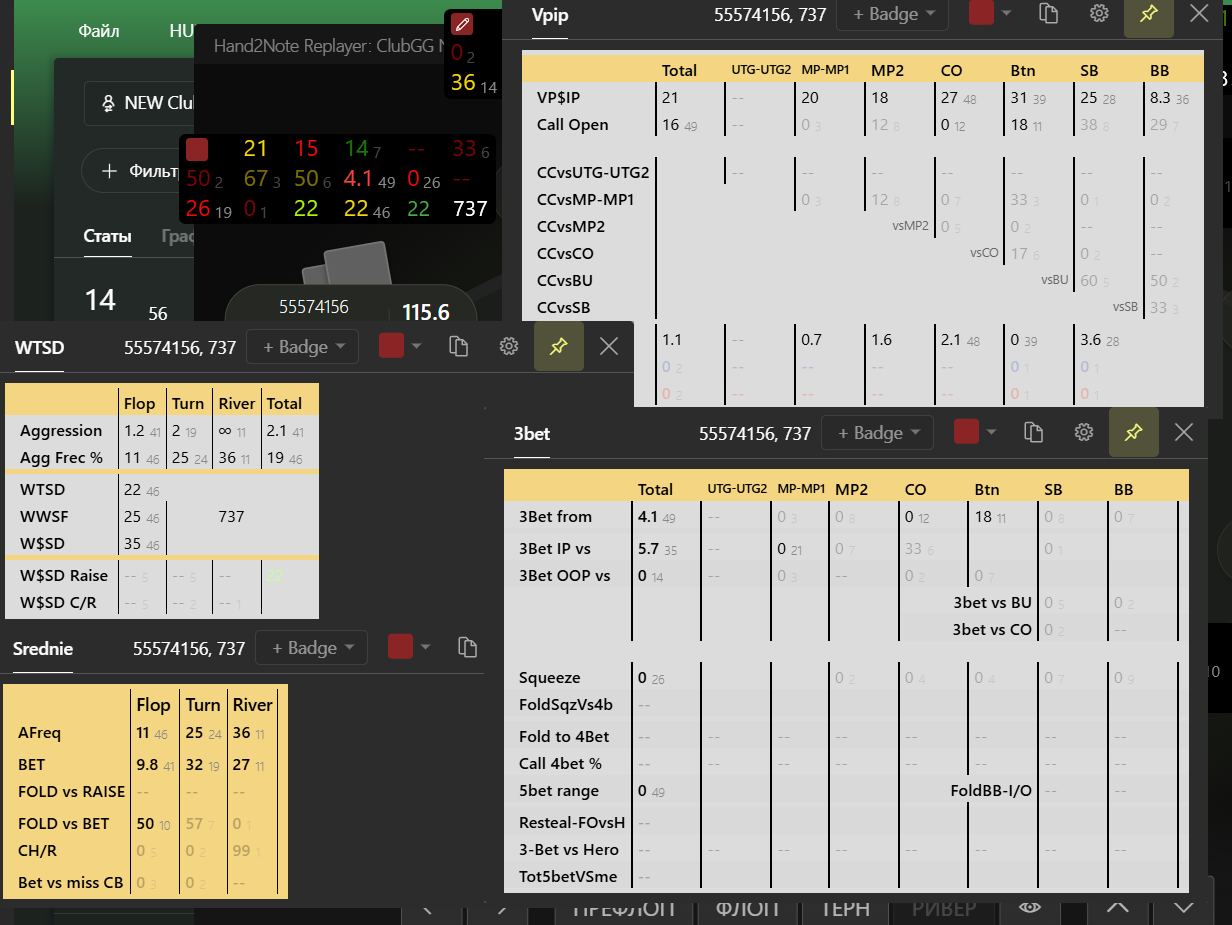Screen dimensions: 1232x925
Task: Open the + Badge dropdown in Vpip popup
Action: point(893,14)
